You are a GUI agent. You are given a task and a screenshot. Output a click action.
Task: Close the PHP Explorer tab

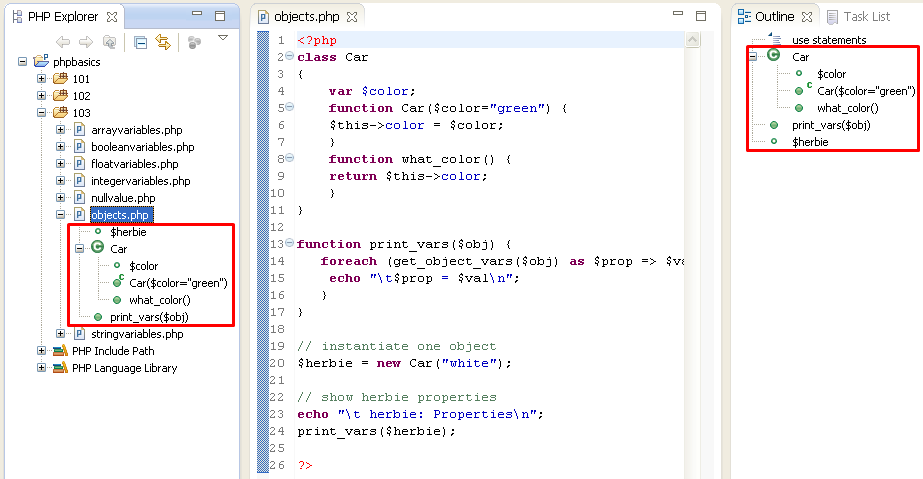tap(112, 17)
